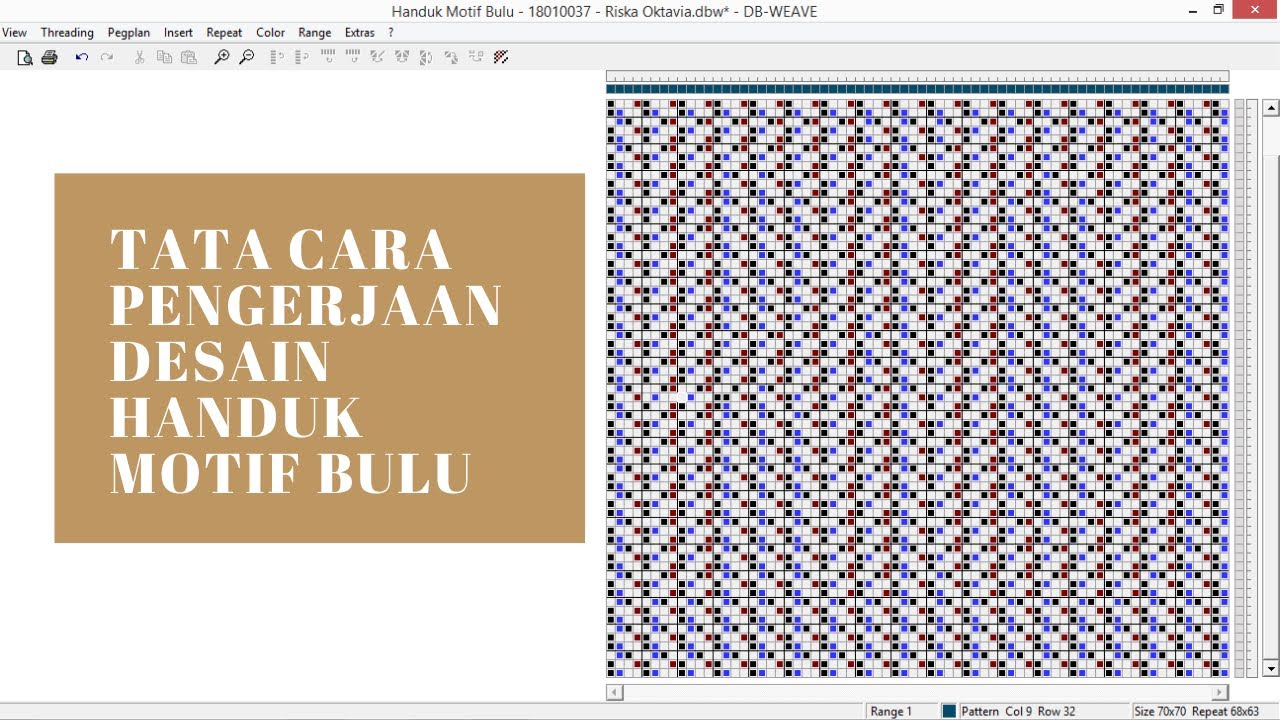Screen dimensions: 1280x720
Task: Click 'Range 1' in the status bar
Action: 891,711
